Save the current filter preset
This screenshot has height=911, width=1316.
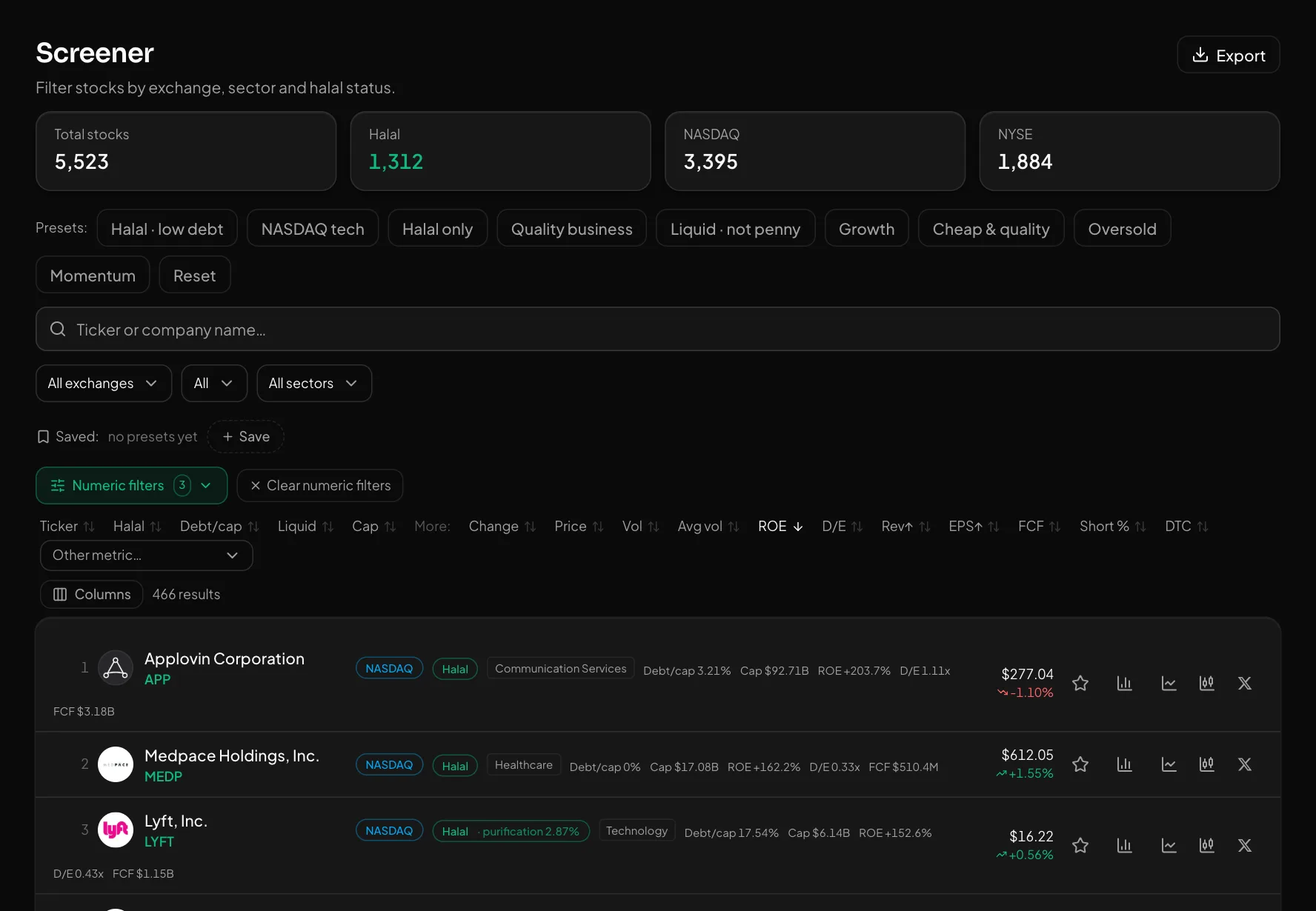tap(246, 436)
